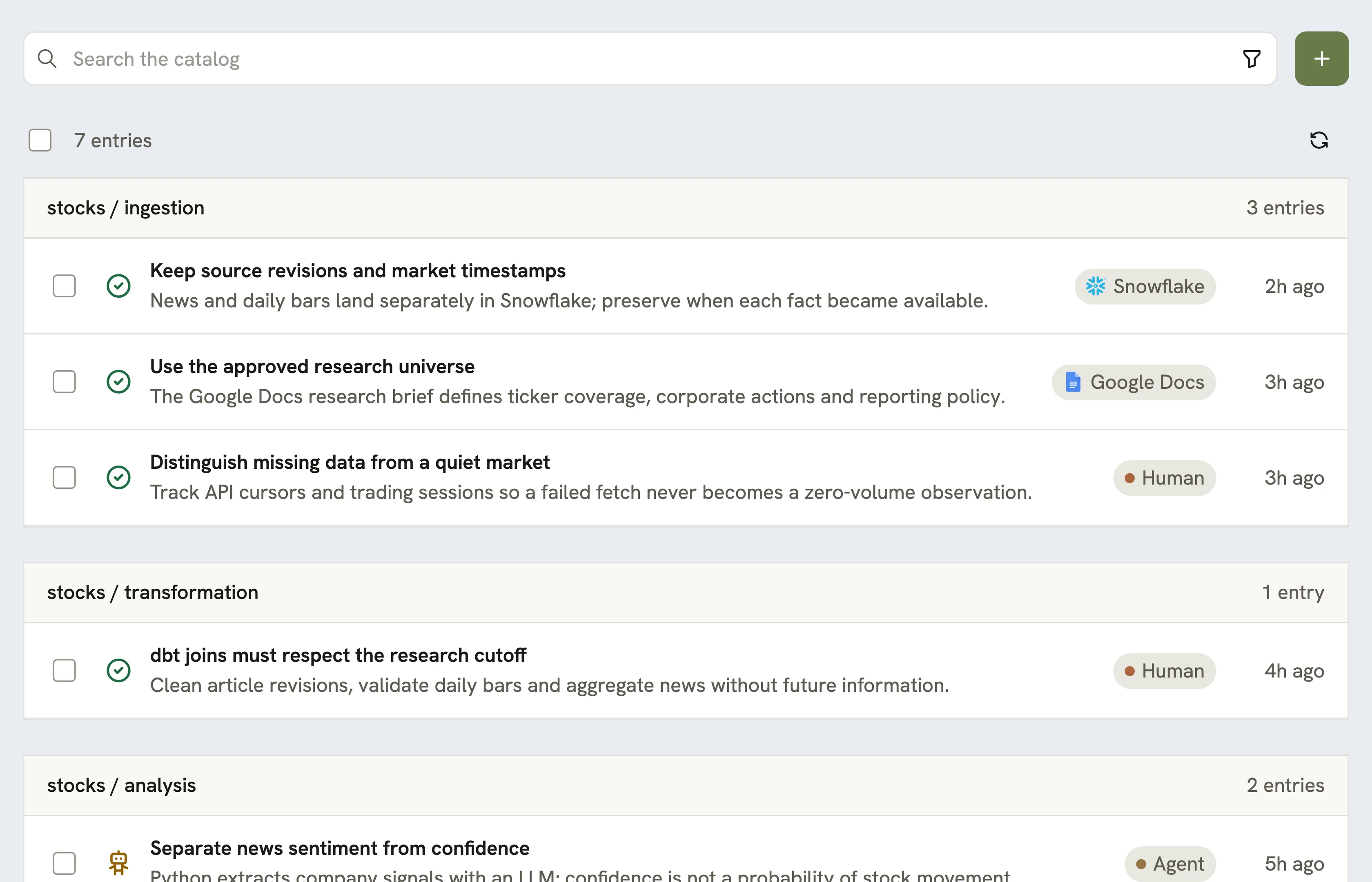Open Keep source revisions and market timestamps

click(357, 270)
